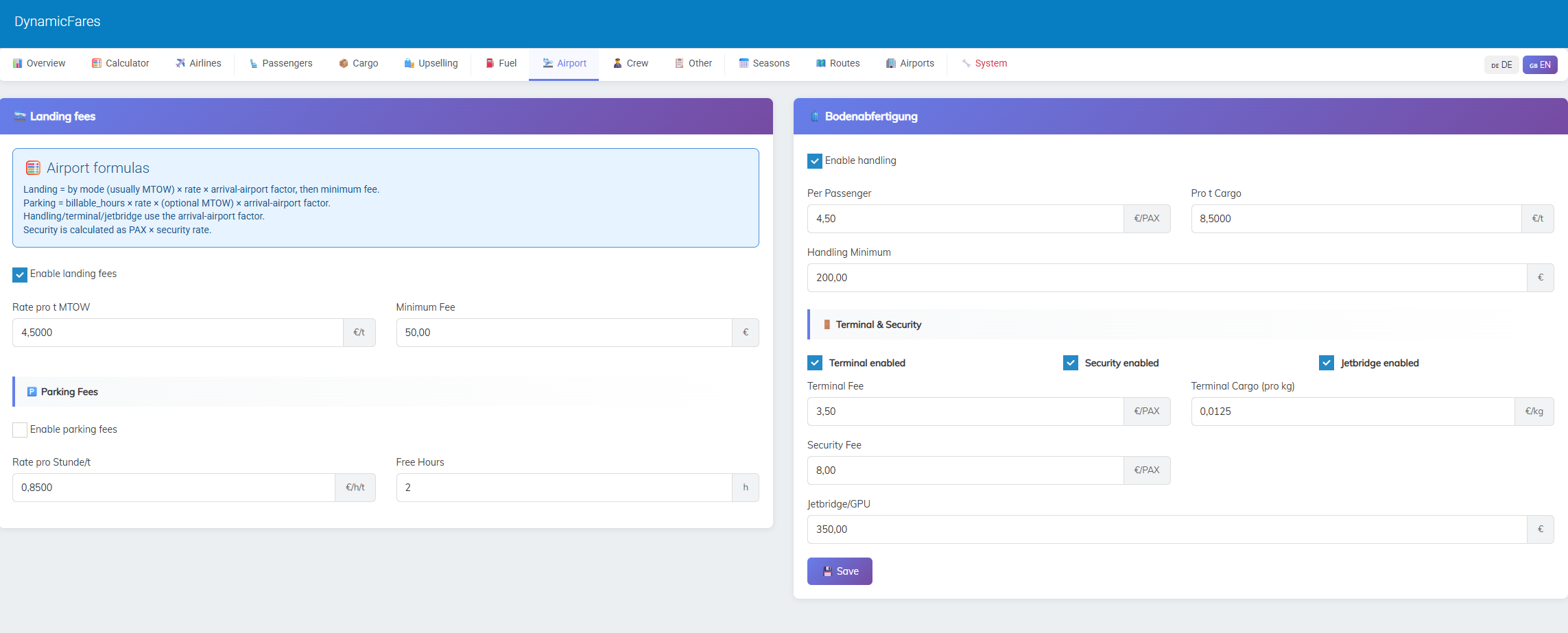Click the System wrench icon
Image resolution: width=1568 pixels, height=633 pixels.
click(x=966, y=64)
